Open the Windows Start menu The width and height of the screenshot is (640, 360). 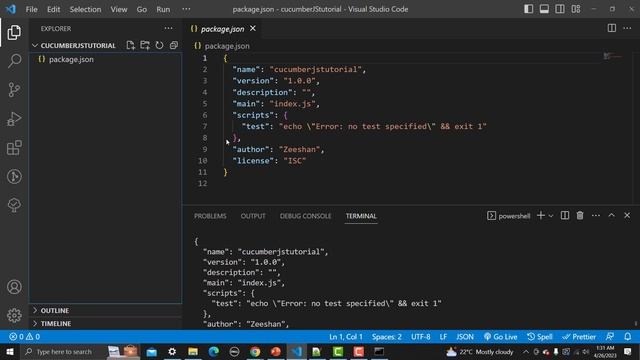[10, 351]
